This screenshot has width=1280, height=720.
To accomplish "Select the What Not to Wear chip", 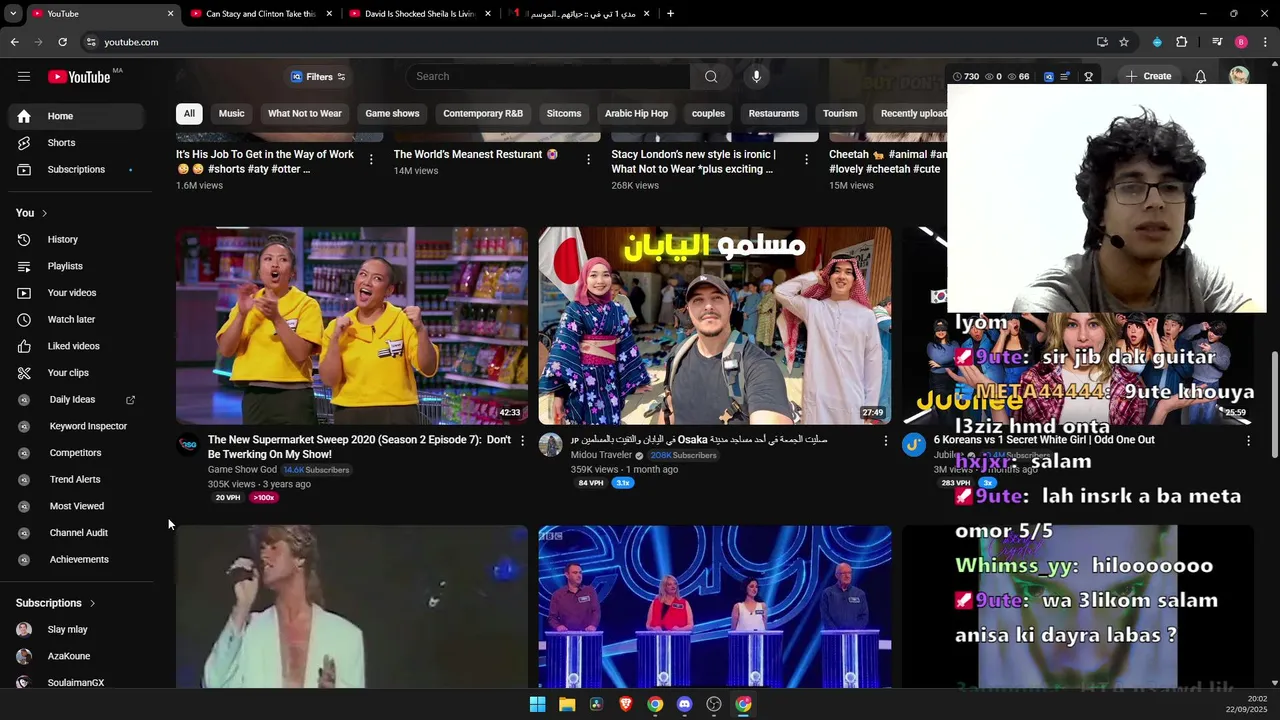I will pos(305,114).
